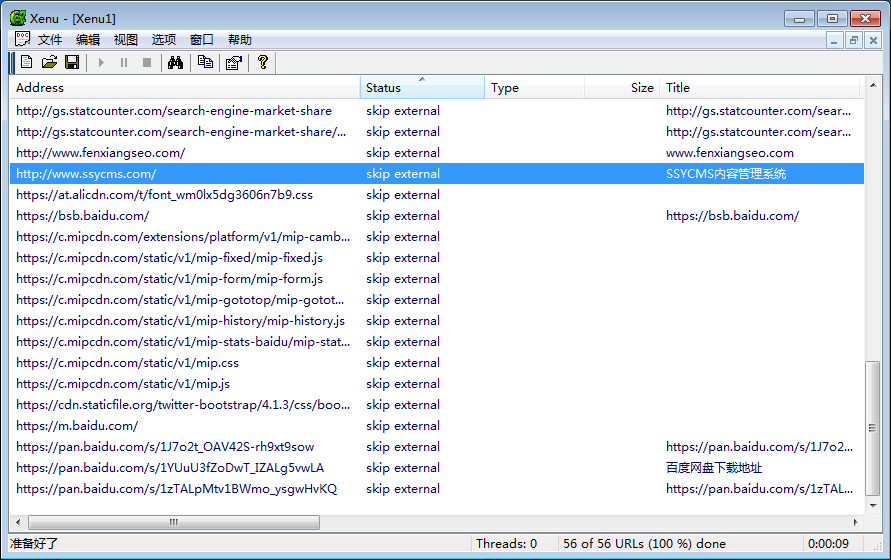Image resolution: width=891 pixels, height=560 pixels.
Task: Save results using the floppy disk icon
Action: pos(72,63)
